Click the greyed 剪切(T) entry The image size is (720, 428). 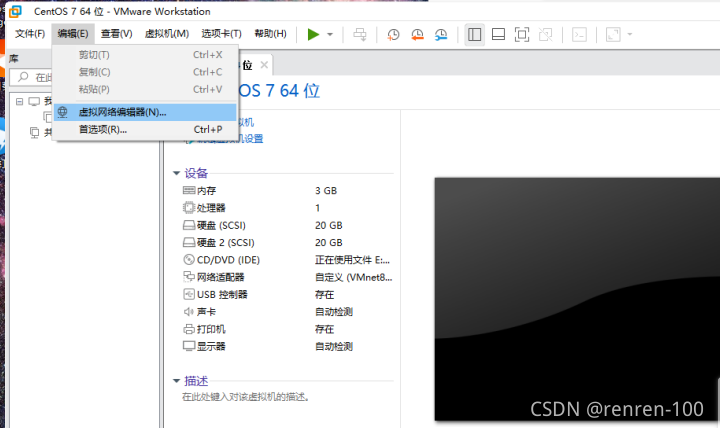click(145, 55)
